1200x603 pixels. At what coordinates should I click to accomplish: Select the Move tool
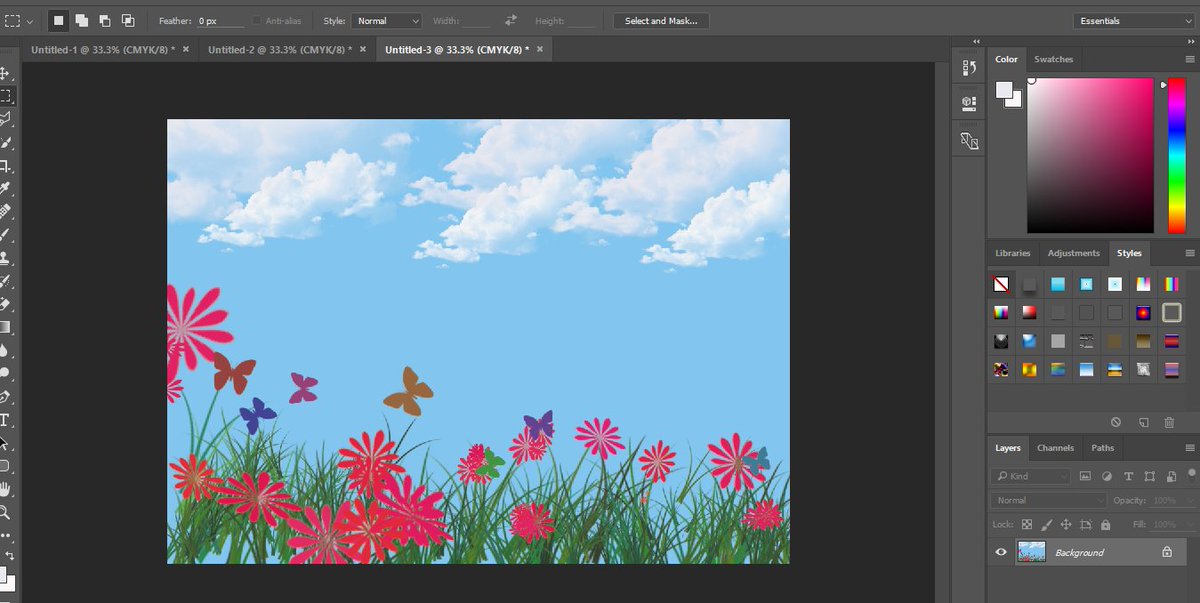(x=5, y=73)
